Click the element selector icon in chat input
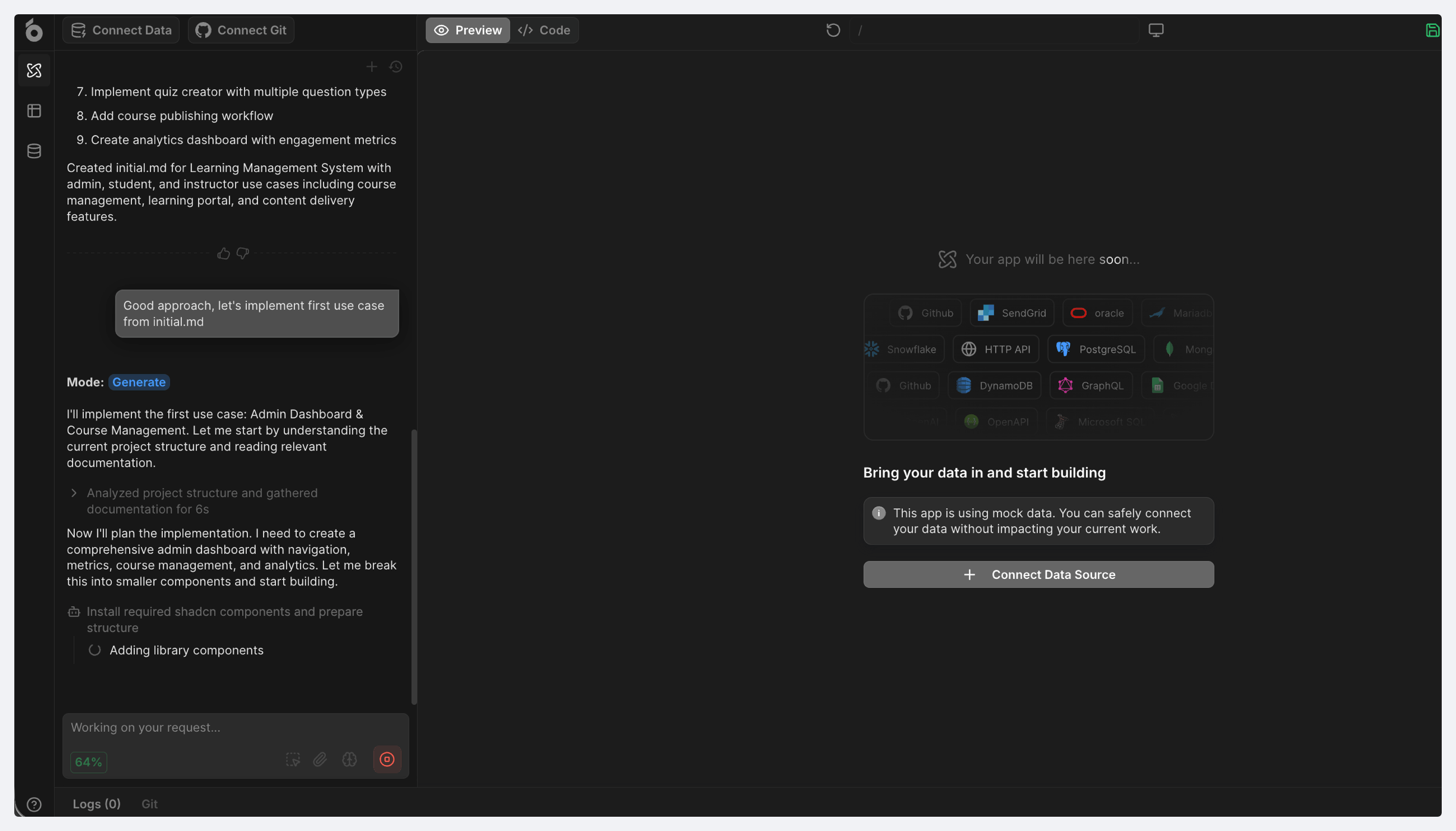Screen dimensions: 1456x831 click(293, 759)
